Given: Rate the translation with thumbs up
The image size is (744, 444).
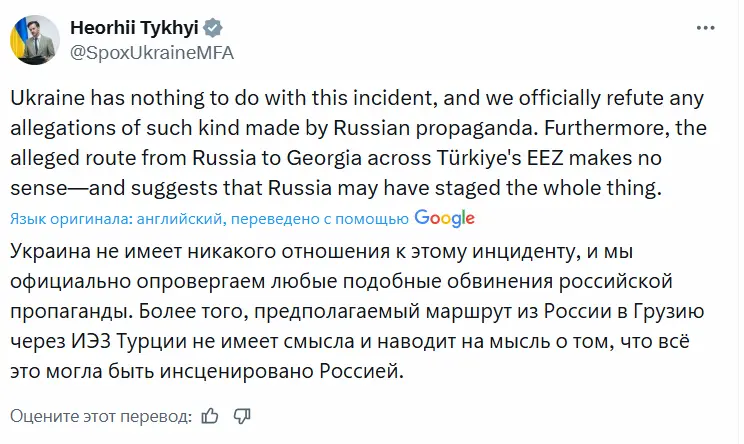Looking at the screenshot, I should (210, 414).
